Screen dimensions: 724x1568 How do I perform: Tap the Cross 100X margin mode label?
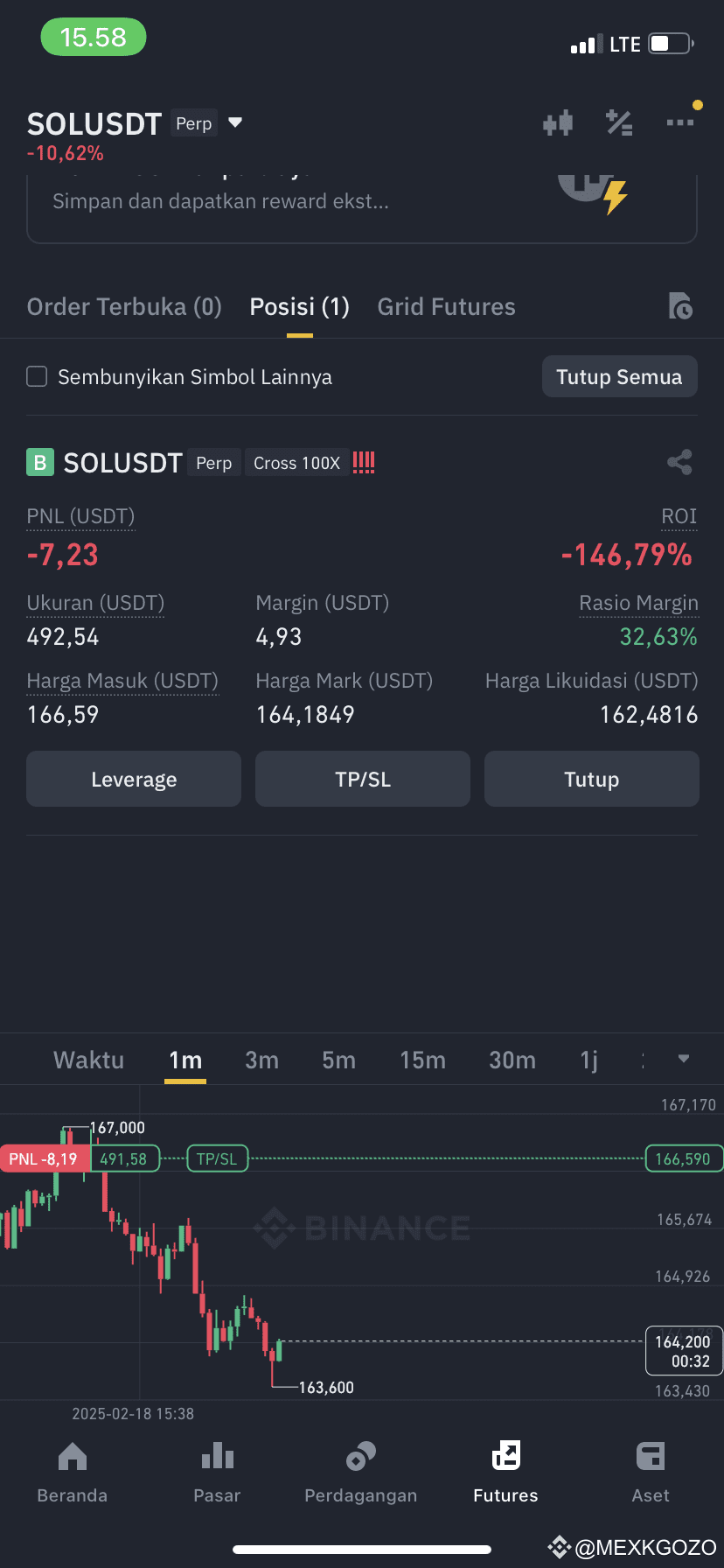[296, 463]
